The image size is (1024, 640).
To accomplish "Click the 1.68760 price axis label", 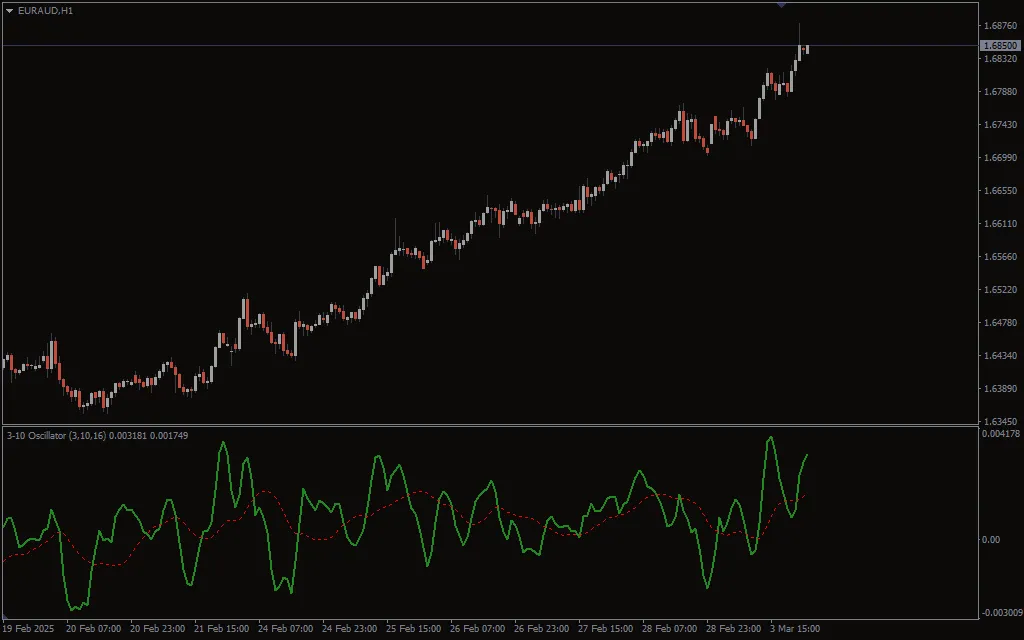I will coord(1000,26).
